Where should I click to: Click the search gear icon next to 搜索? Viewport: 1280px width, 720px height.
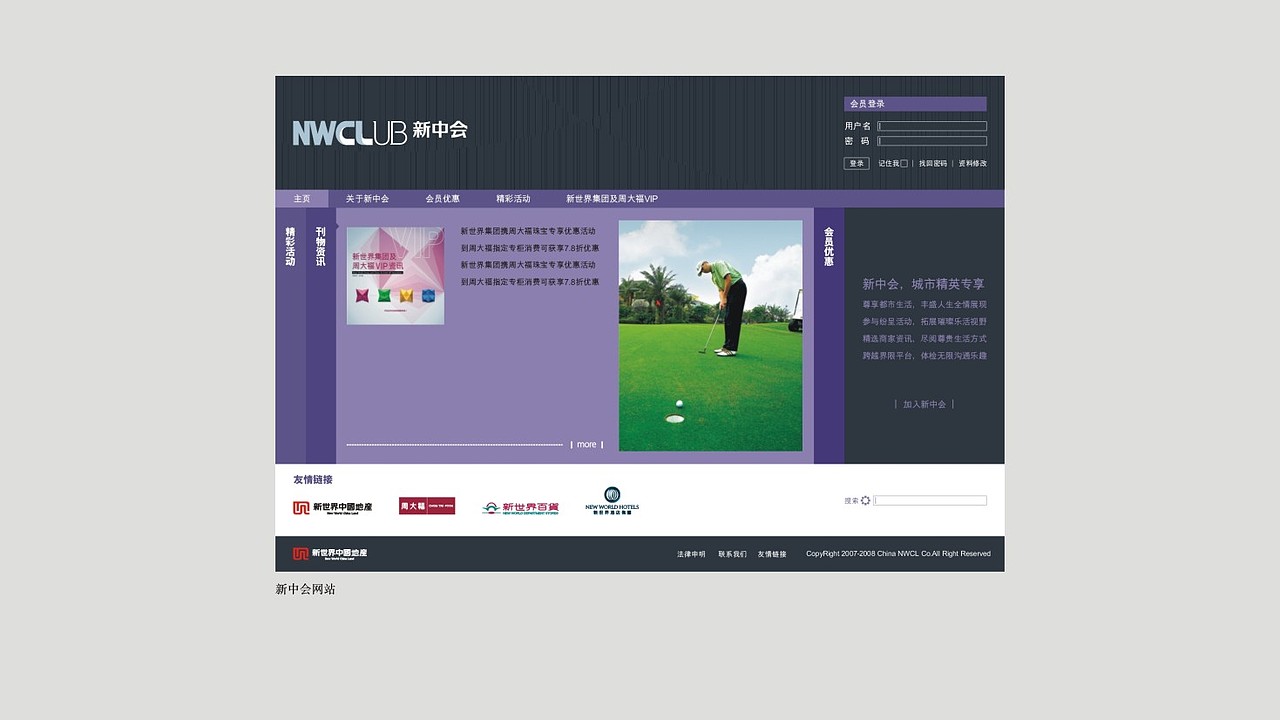coord(866,500)
